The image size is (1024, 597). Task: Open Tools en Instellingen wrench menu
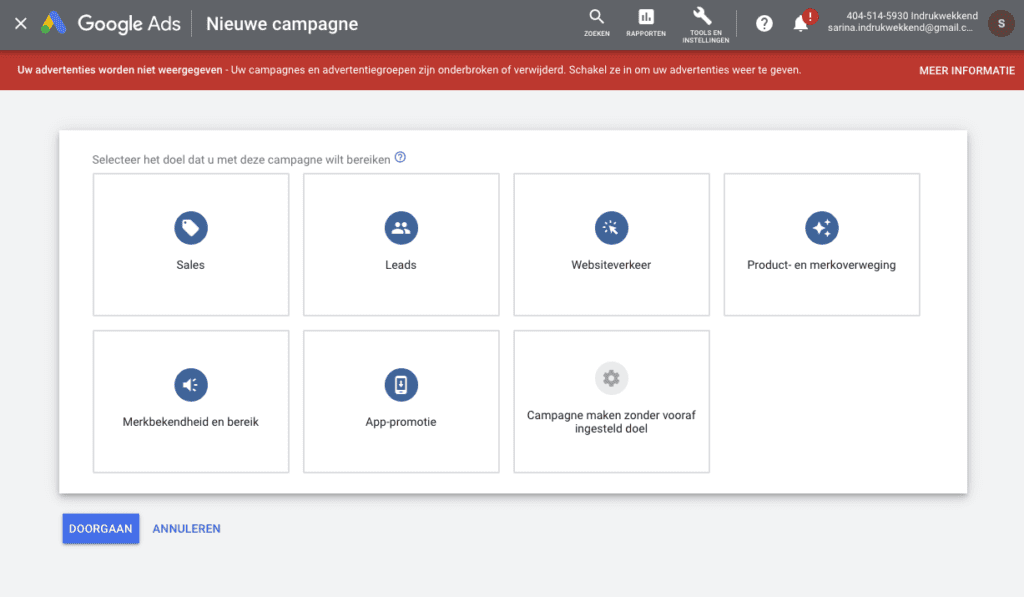tap(705, 24)
